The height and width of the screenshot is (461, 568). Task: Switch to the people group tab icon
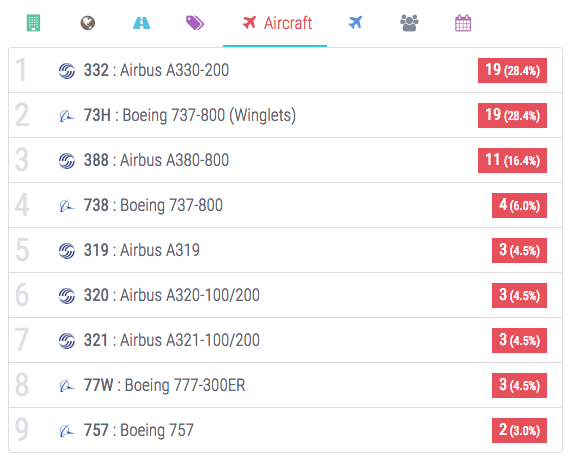point(409,23)
